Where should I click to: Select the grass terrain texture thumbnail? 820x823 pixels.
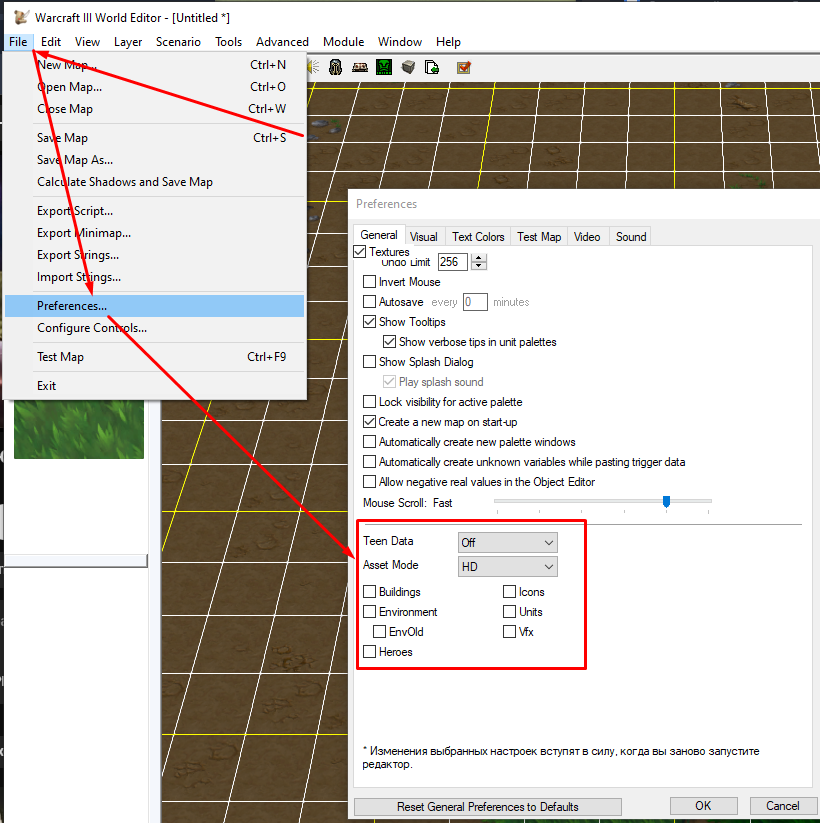point(79,429)
